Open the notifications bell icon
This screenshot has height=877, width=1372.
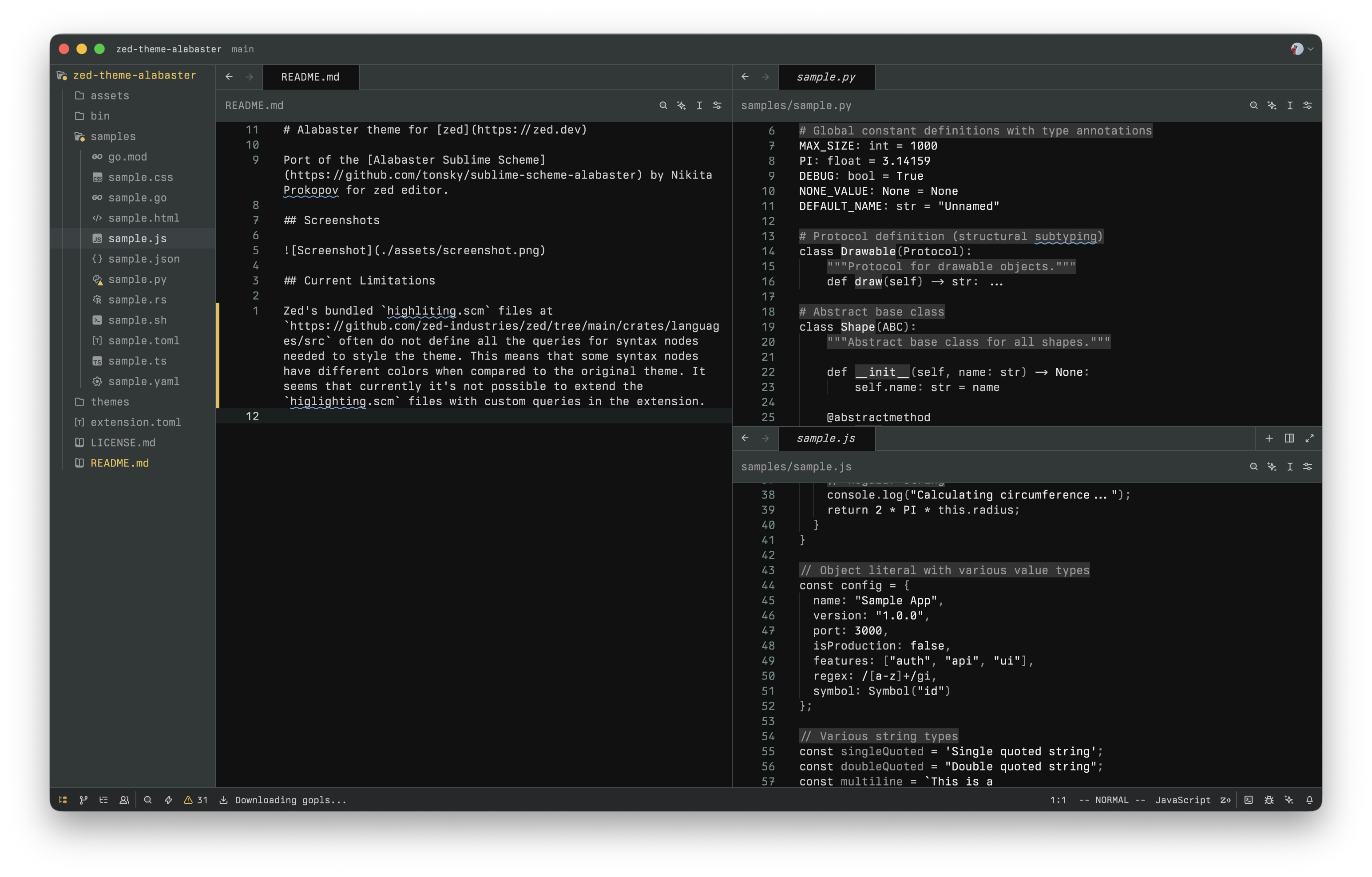(1309, 799)
